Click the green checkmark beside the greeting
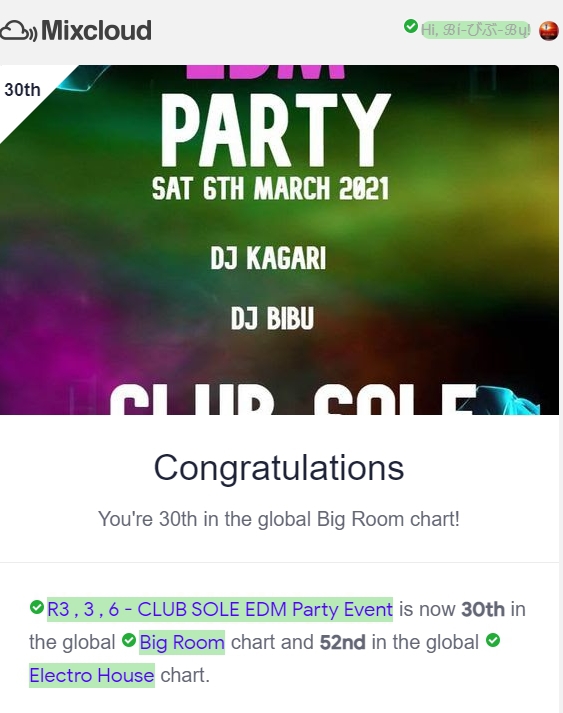This screenshot has width=563, height=713. [x=411, y=26]
